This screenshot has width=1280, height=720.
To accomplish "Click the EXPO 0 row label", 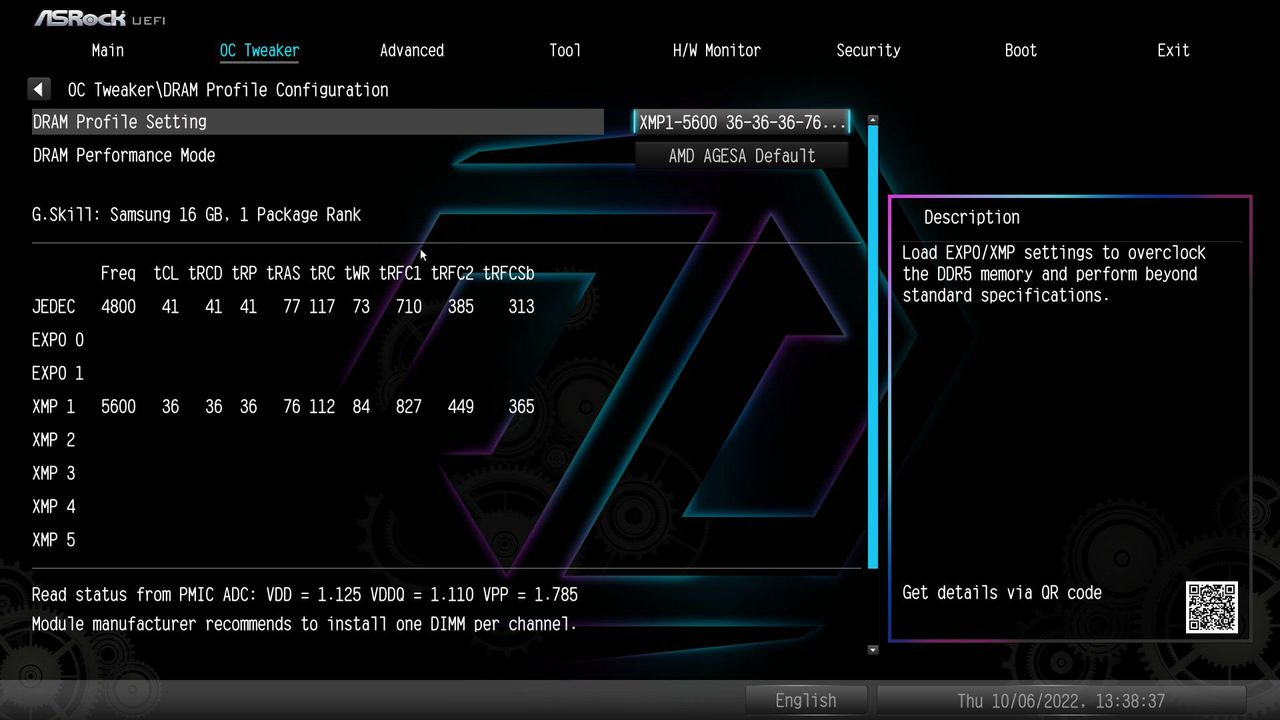I will point(58,340).
